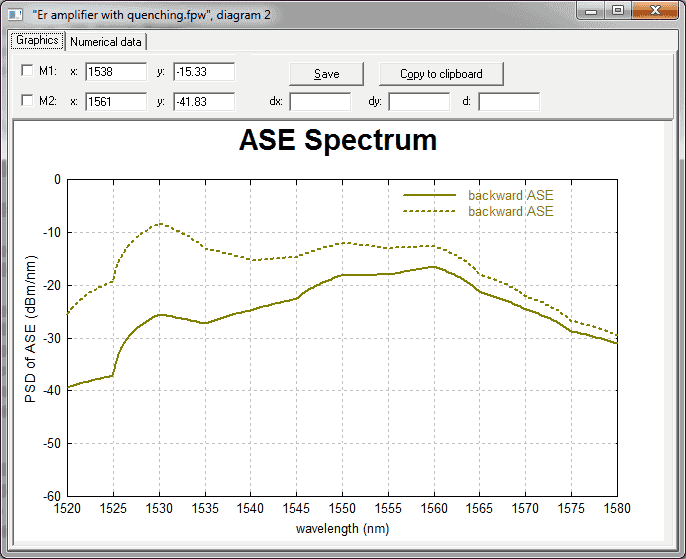This screenshot has height=559, width=686.
Task: Maximize the diagram 2 window
Action: click(618, 11)
